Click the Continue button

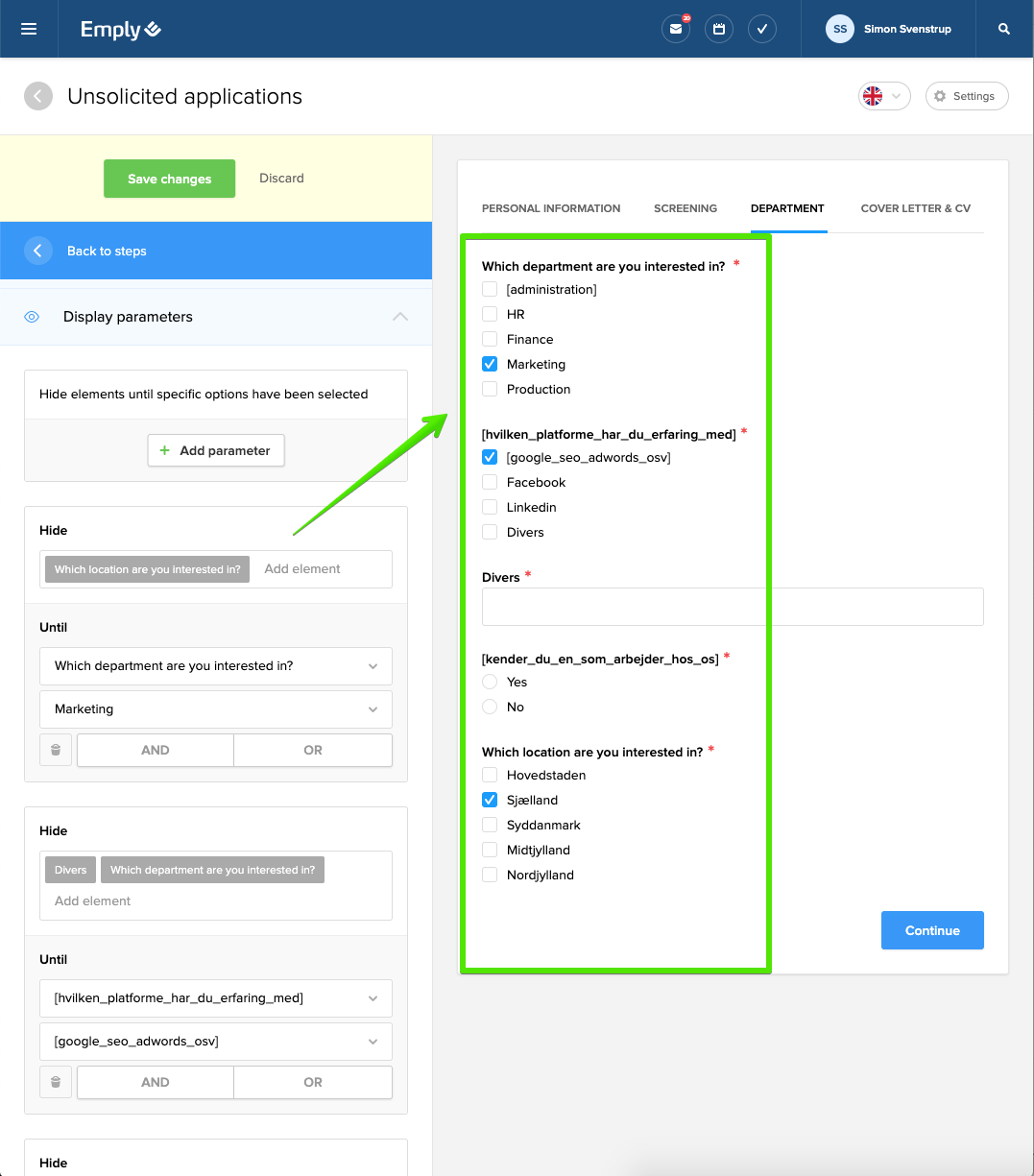pos(932,930)
